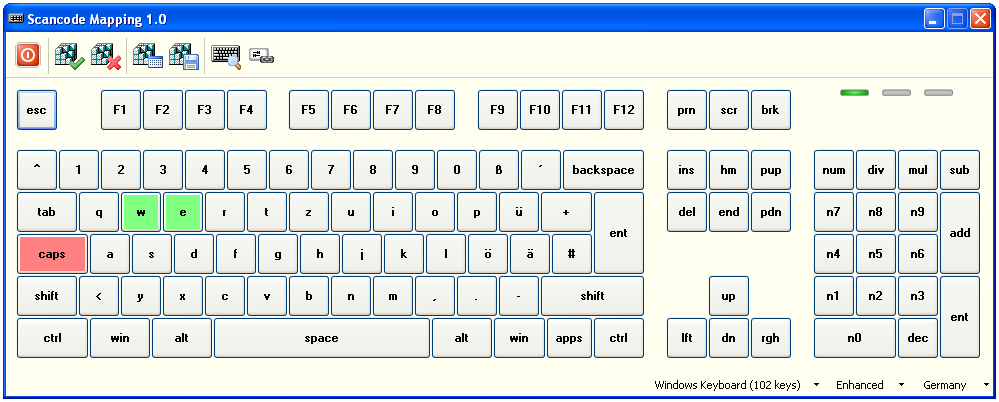Open the registry icon with calendar grid
The width and height of the screenshot is (999, 402).
pyautogui.click(x=148, y=56)
